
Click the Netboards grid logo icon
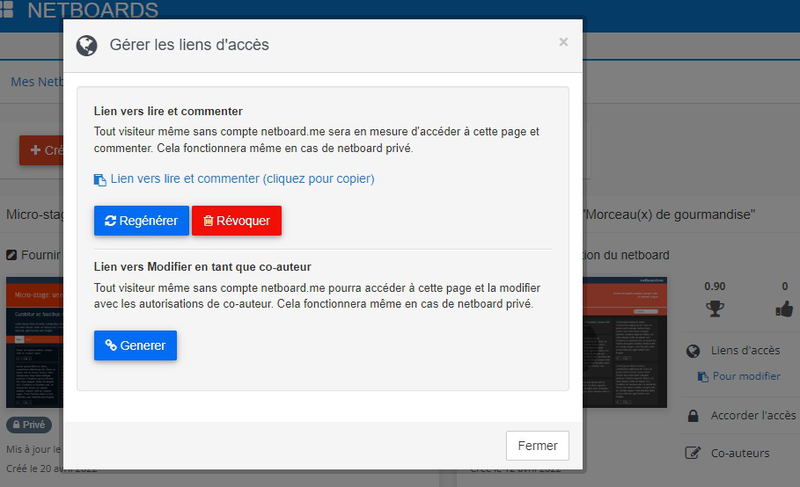coord(7,11)
